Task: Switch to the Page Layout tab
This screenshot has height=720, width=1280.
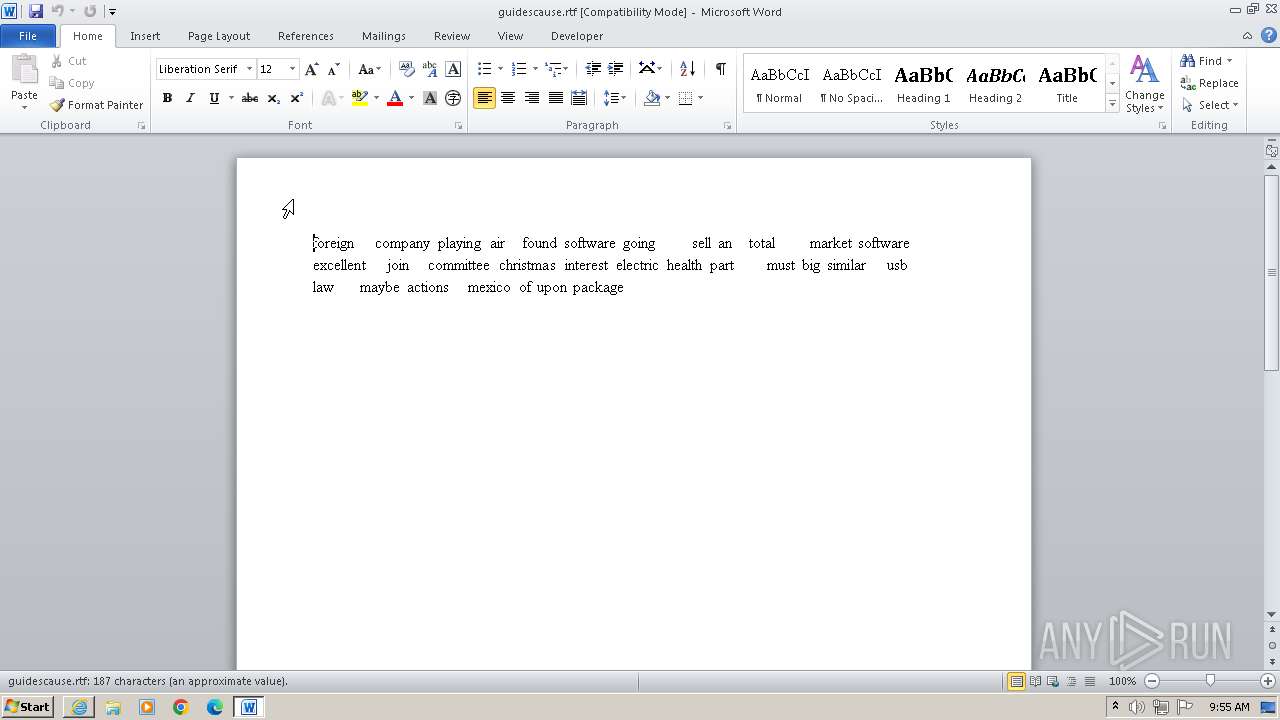Action: [x=219, y=36]
